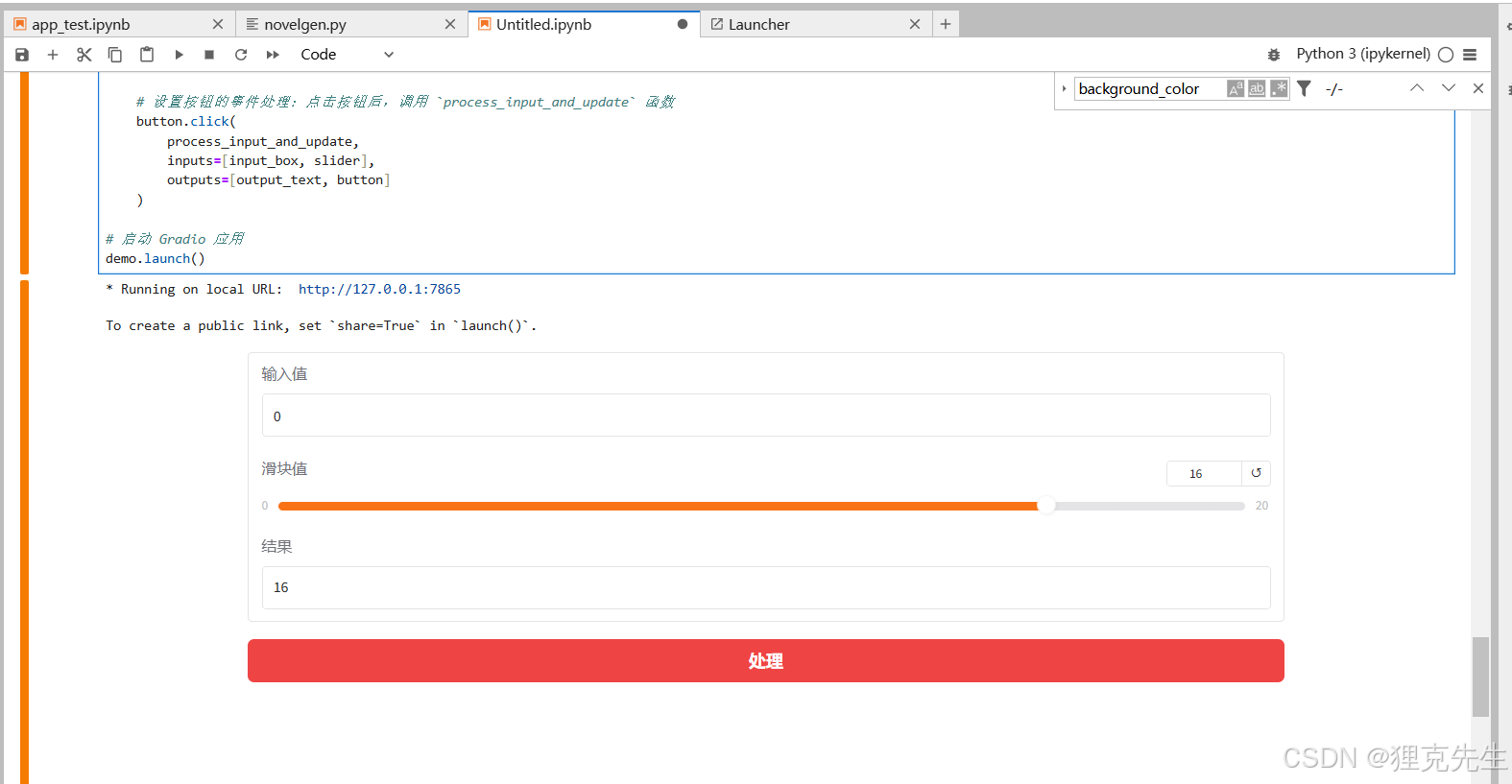Go to previous search match
The width and height of the screenshot is (1512, 784).
[1417, 88]
